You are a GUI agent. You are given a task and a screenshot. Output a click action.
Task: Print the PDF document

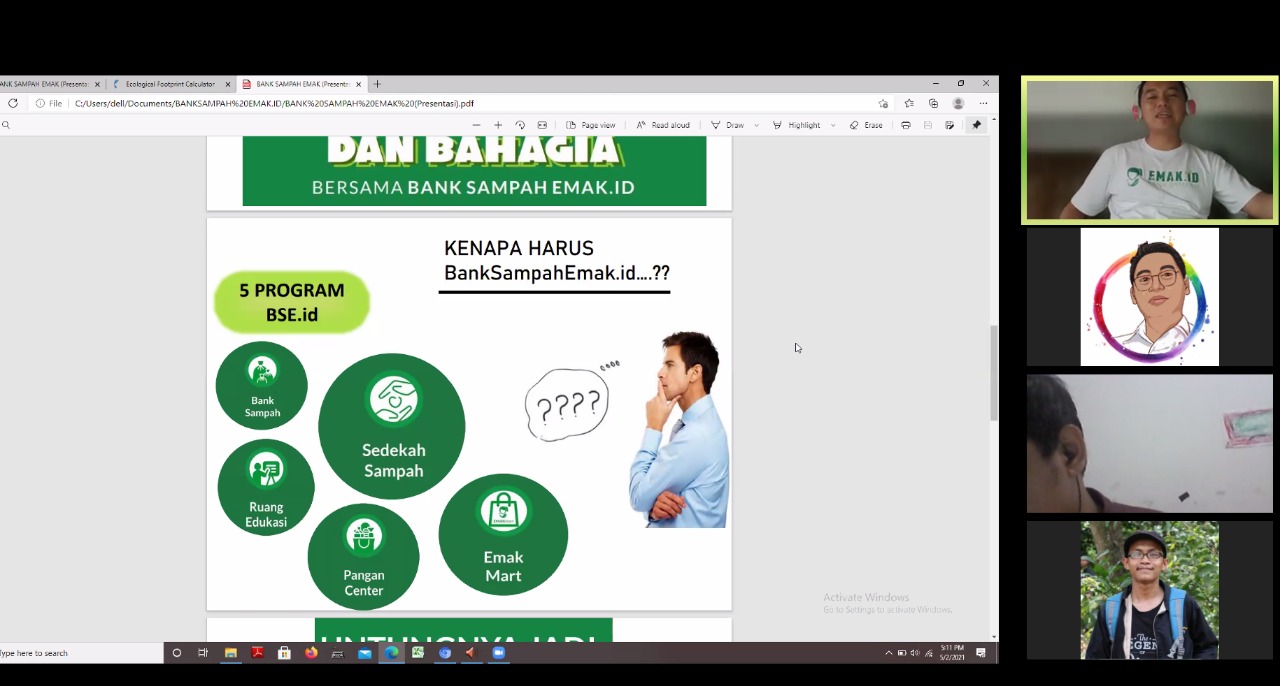coord(906,125)
